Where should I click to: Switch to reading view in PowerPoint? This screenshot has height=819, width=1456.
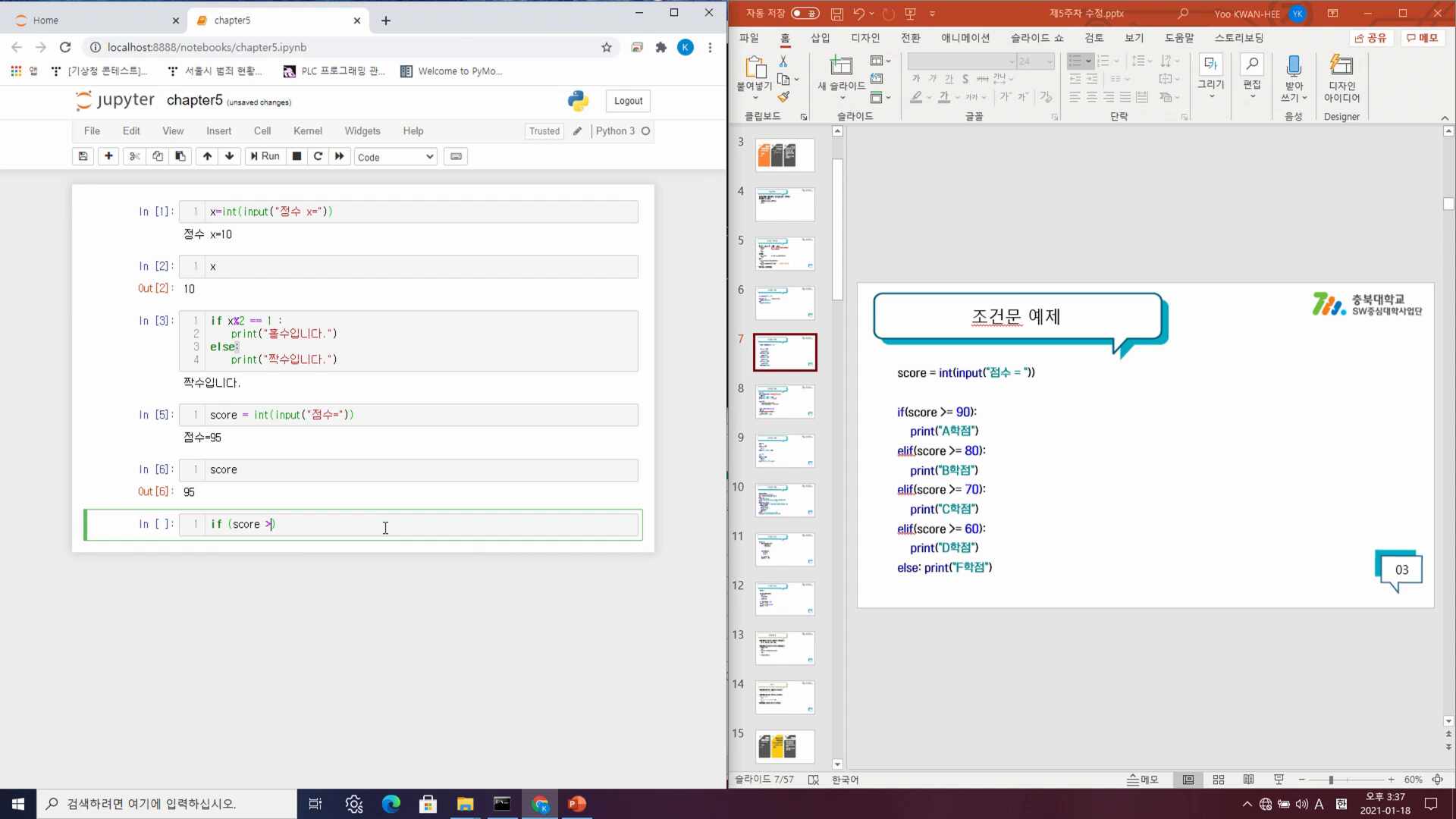(1248, 780)
